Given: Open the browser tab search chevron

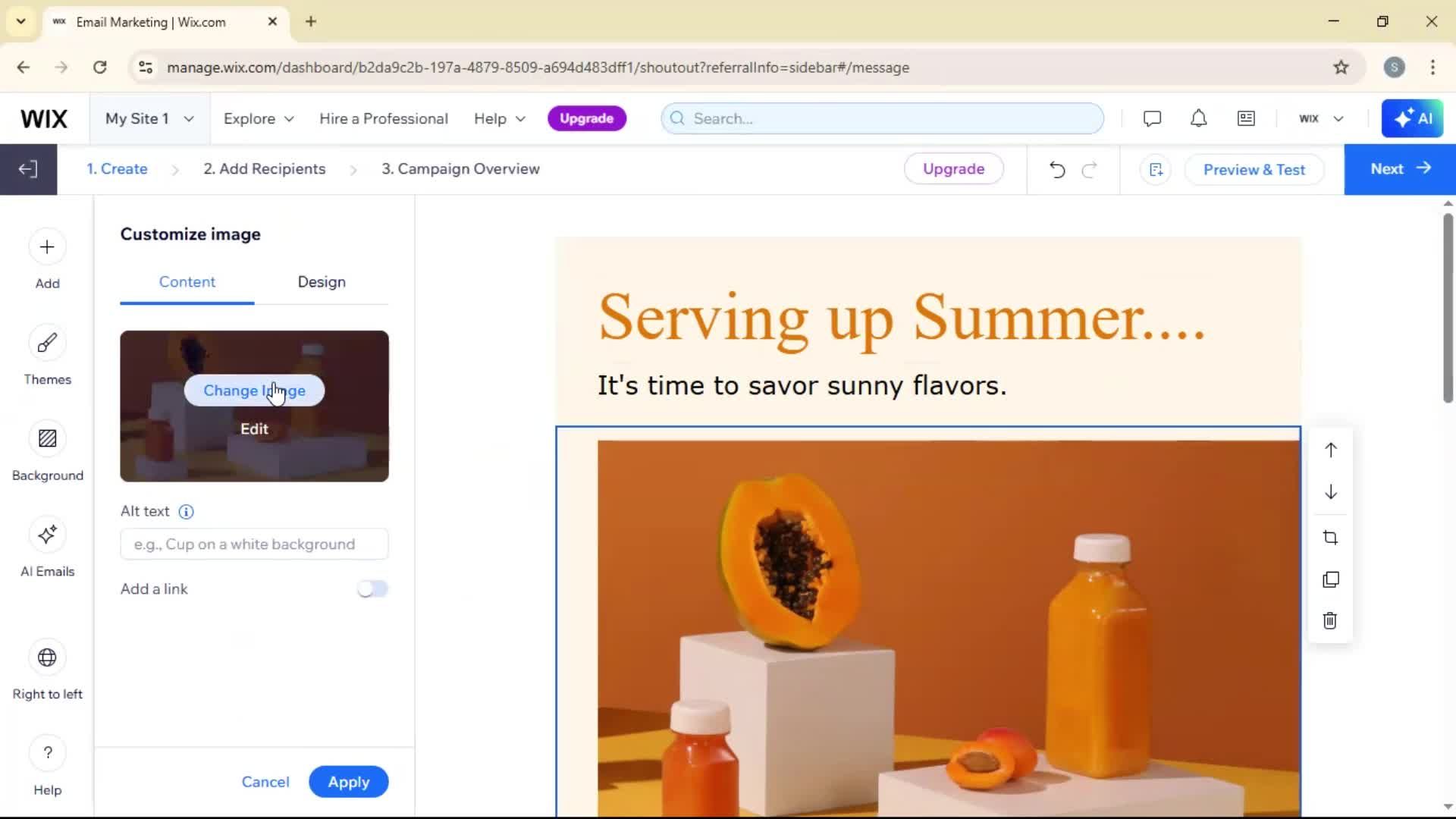Looking at the screenshot, I should coord(21,21).
